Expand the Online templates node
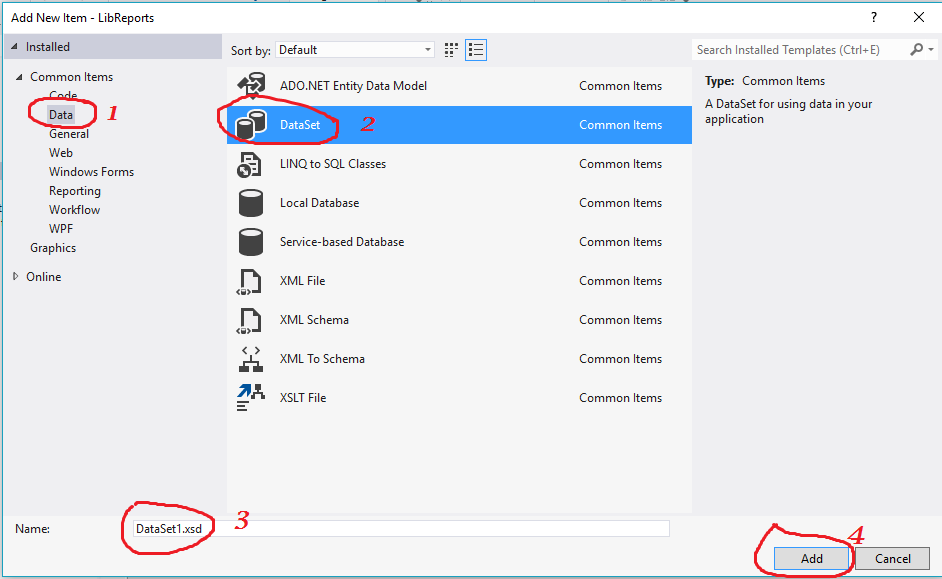The width and height of the screenshot is (942, 579). pyautogui.click(x=15, y=276)
